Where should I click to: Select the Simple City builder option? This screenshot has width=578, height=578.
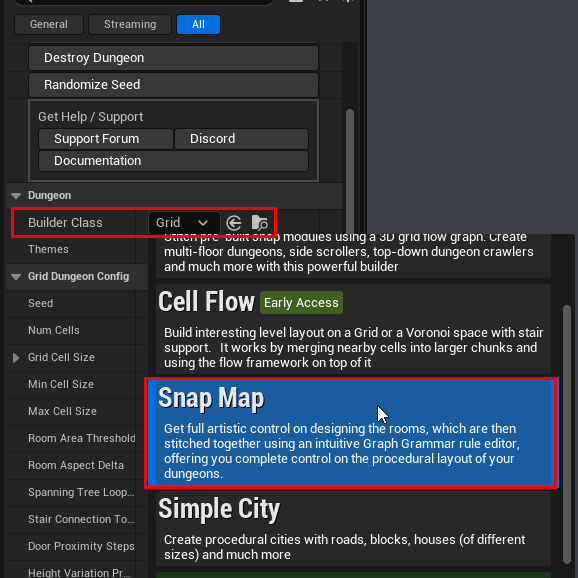tap(353, 528)
